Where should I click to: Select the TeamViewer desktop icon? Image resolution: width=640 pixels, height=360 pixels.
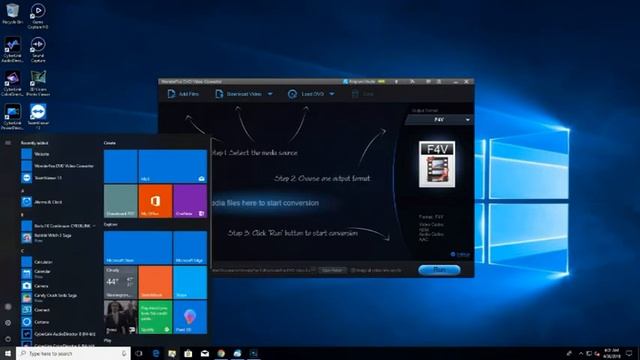point(38,117)
